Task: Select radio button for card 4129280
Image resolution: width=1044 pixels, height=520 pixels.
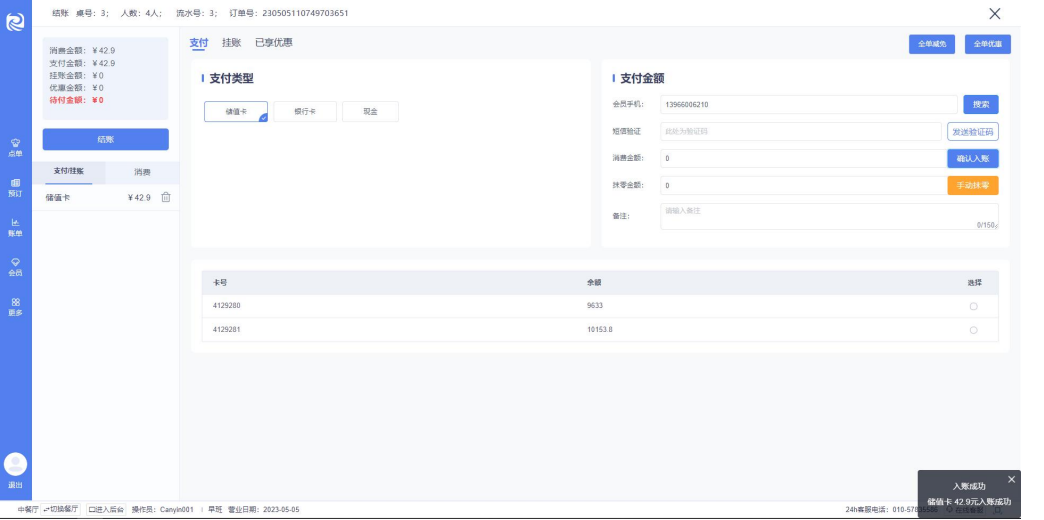Action: [973, 306]
